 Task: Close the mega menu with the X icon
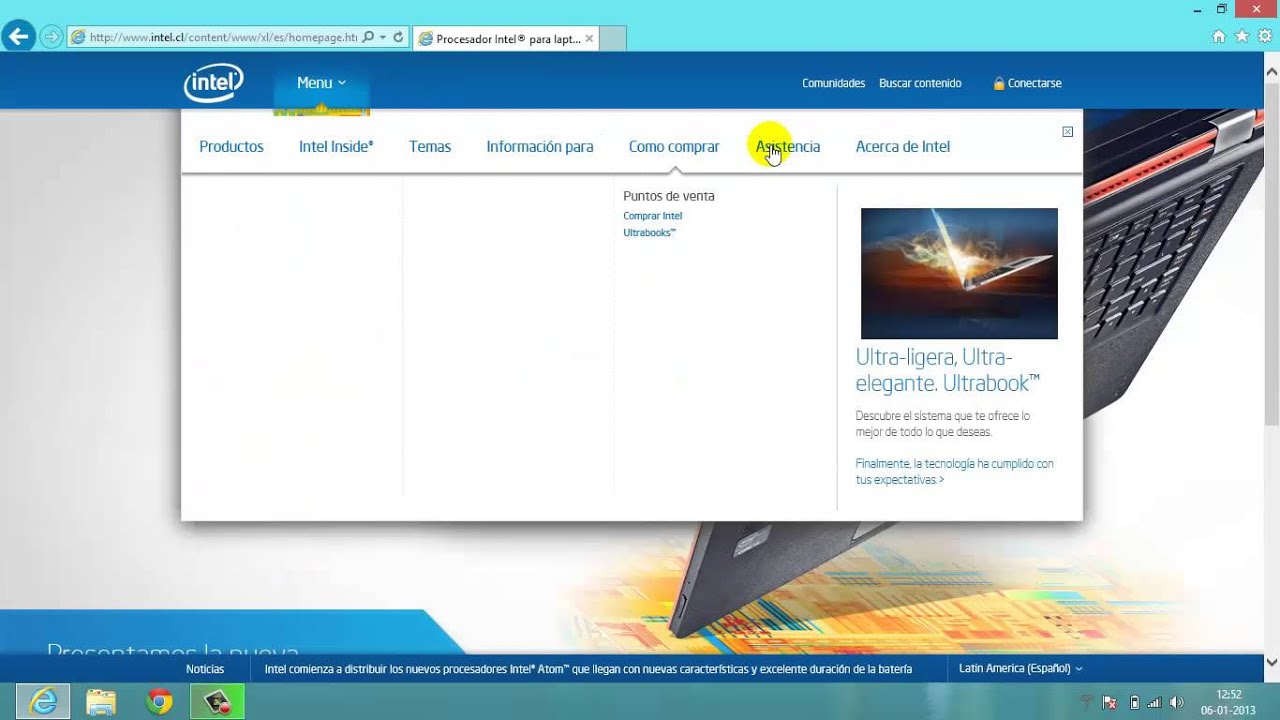point(1067,131)
